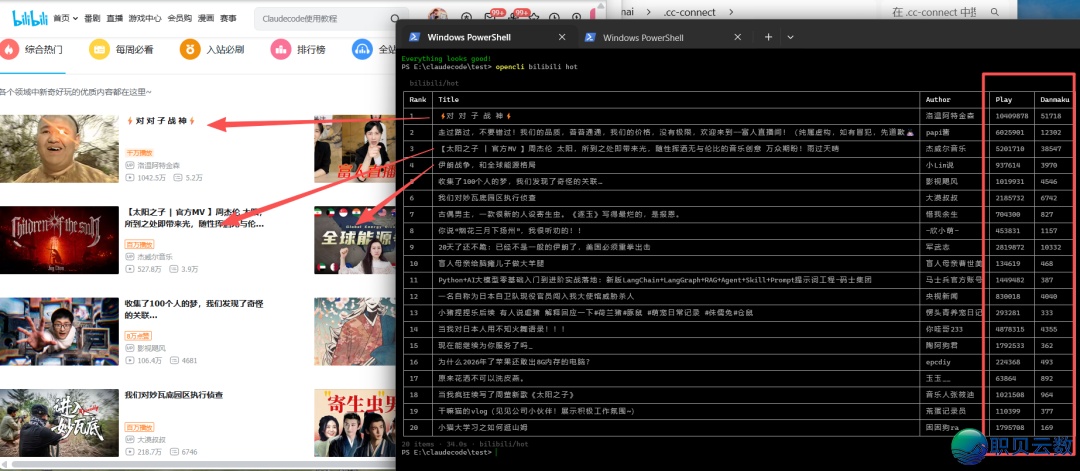Switch to the 入站必刷 tab

pos(225,50)
